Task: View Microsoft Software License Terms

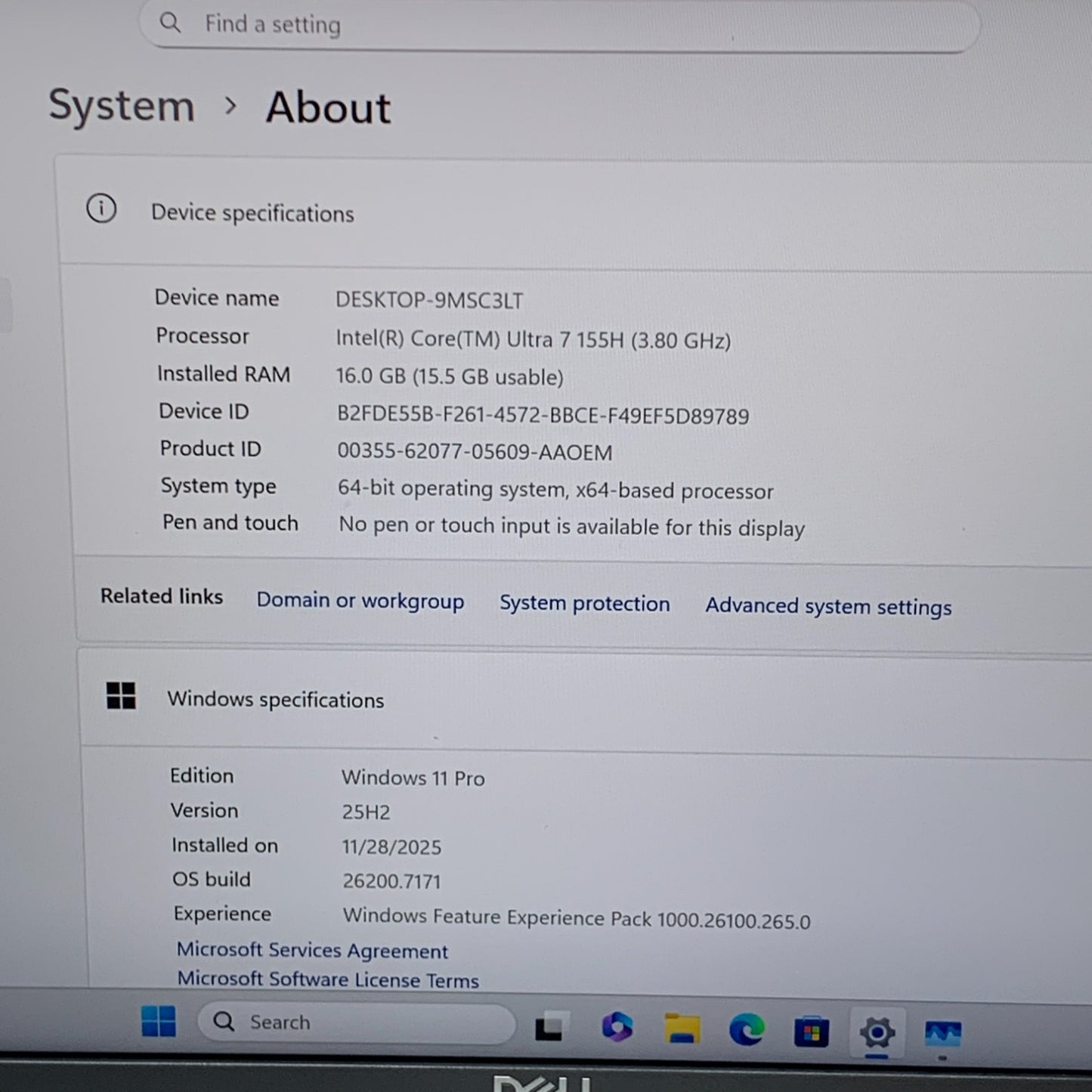Action: [328, 979]
